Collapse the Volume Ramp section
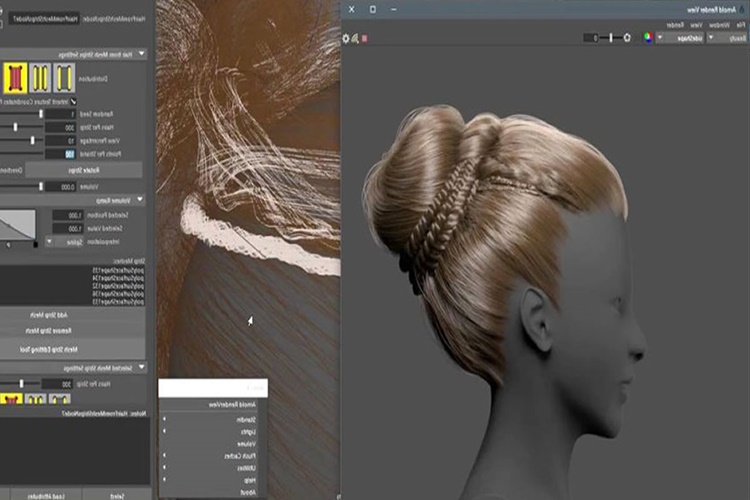 tap(140, 200)
